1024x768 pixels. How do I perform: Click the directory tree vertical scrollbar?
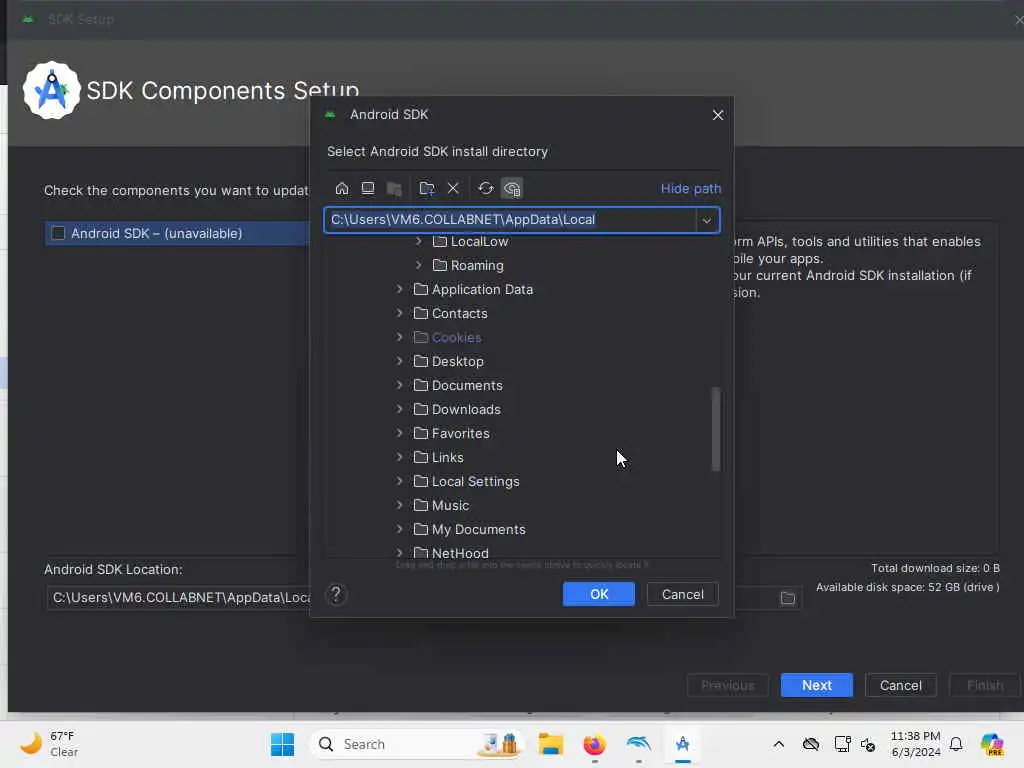pos(716,429)
